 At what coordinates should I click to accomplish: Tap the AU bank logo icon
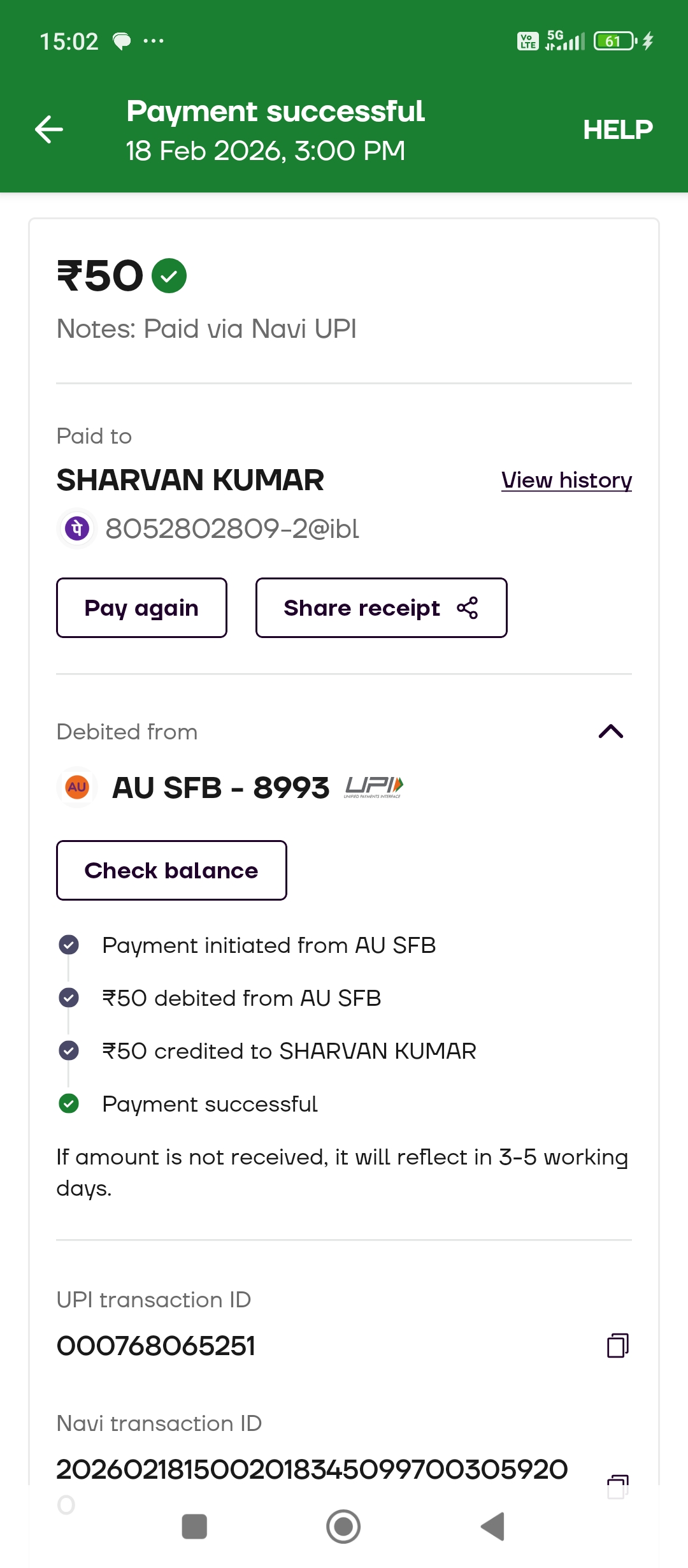tap(77, 787)
